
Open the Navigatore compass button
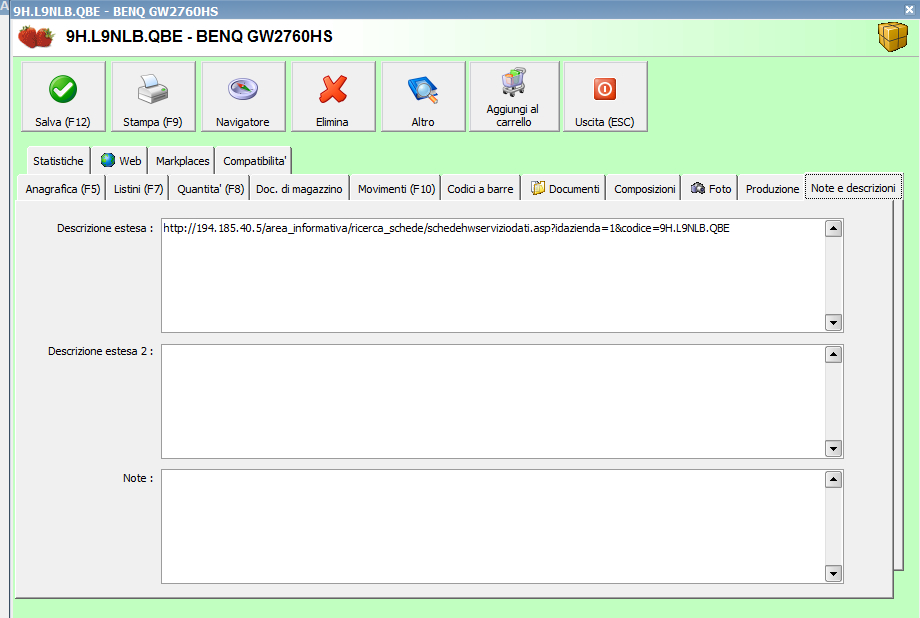[243, 97]
